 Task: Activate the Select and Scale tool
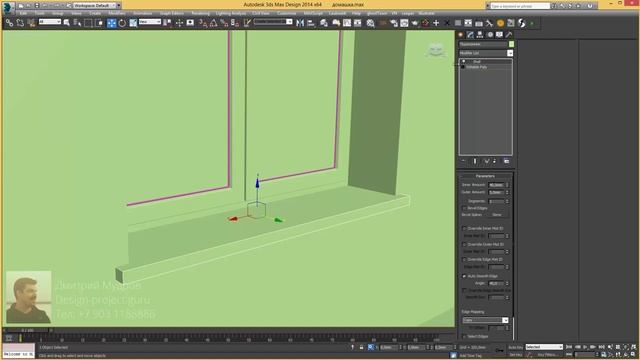point(133,23)
